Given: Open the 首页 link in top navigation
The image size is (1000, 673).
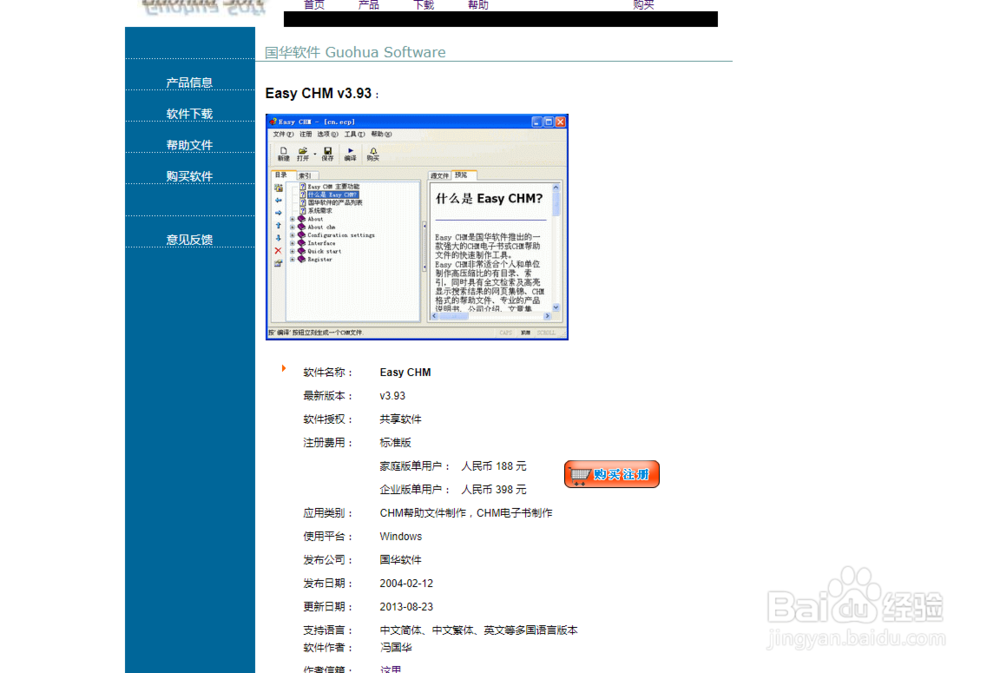Looking at the screenshot, I should [x=314, y=4].
